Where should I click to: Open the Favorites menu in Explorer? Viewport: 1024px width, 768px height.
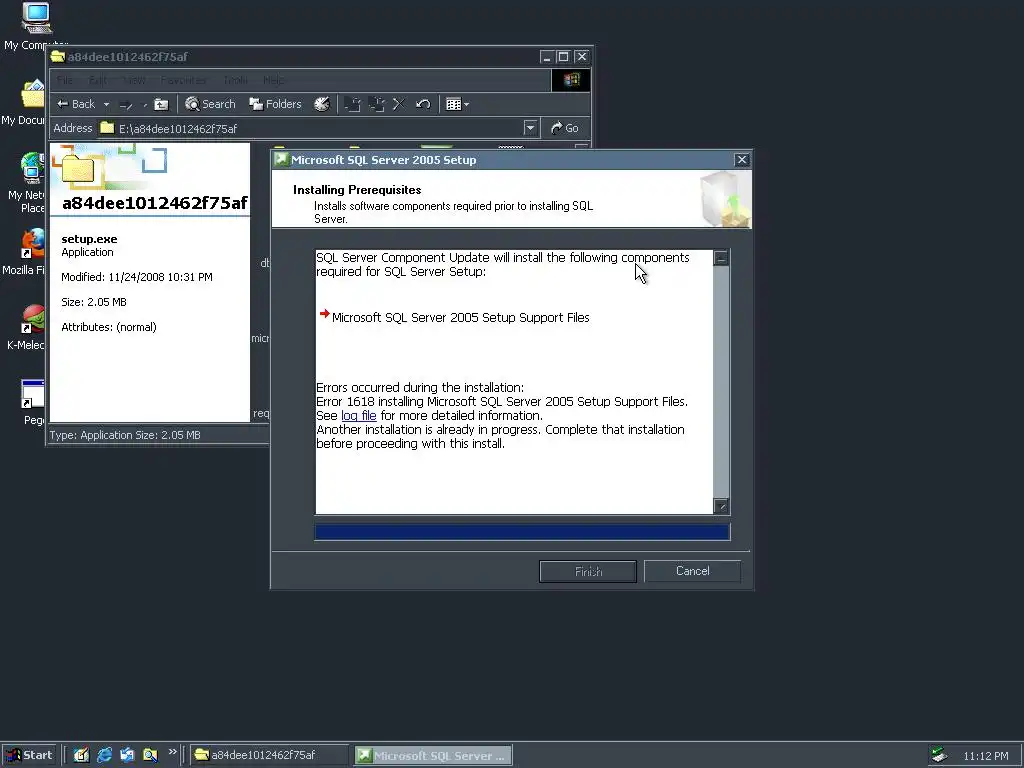point(184,80)
